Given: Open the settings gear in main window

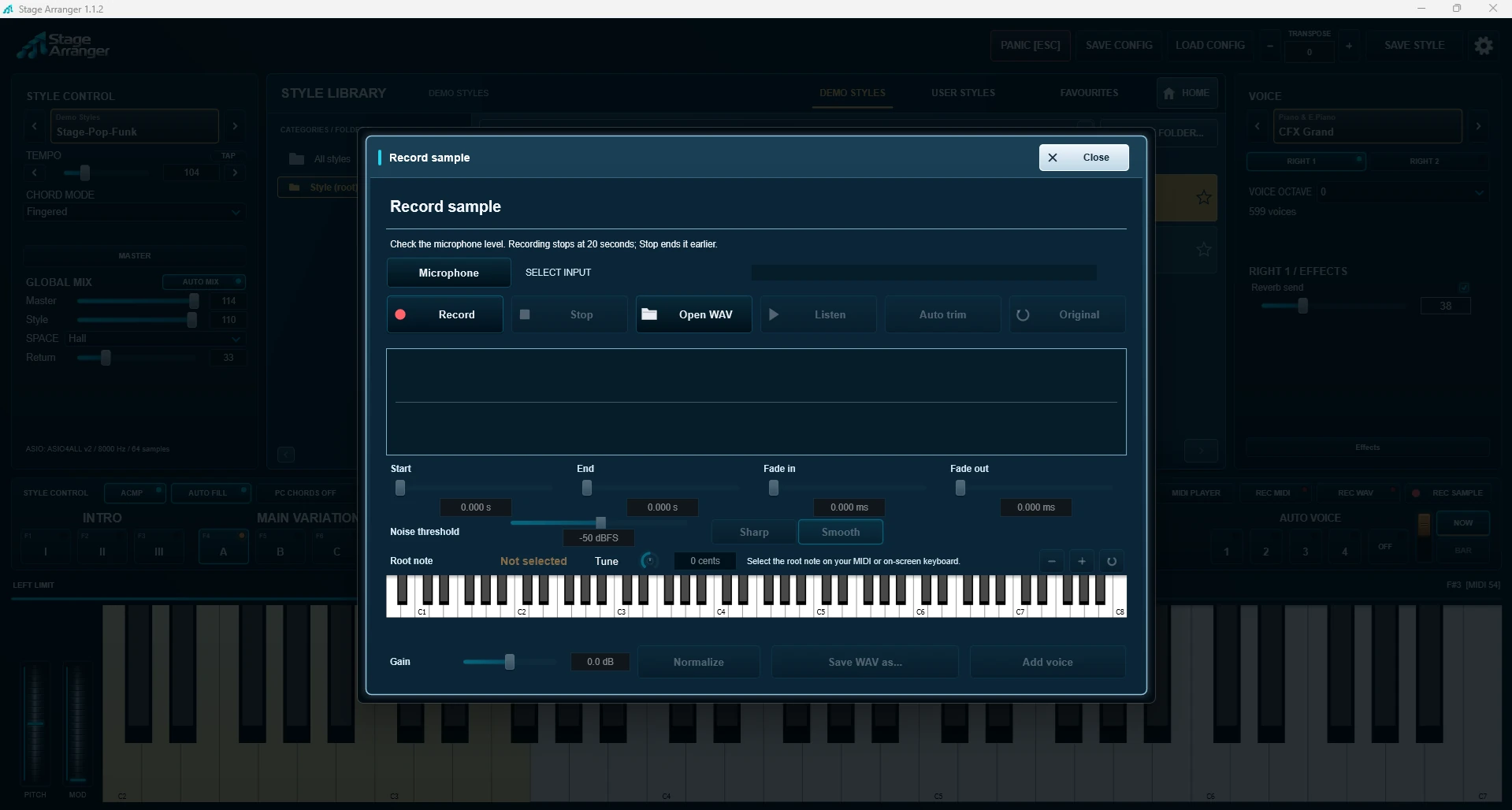Looking at the screenshot, I should point(1484,46).
